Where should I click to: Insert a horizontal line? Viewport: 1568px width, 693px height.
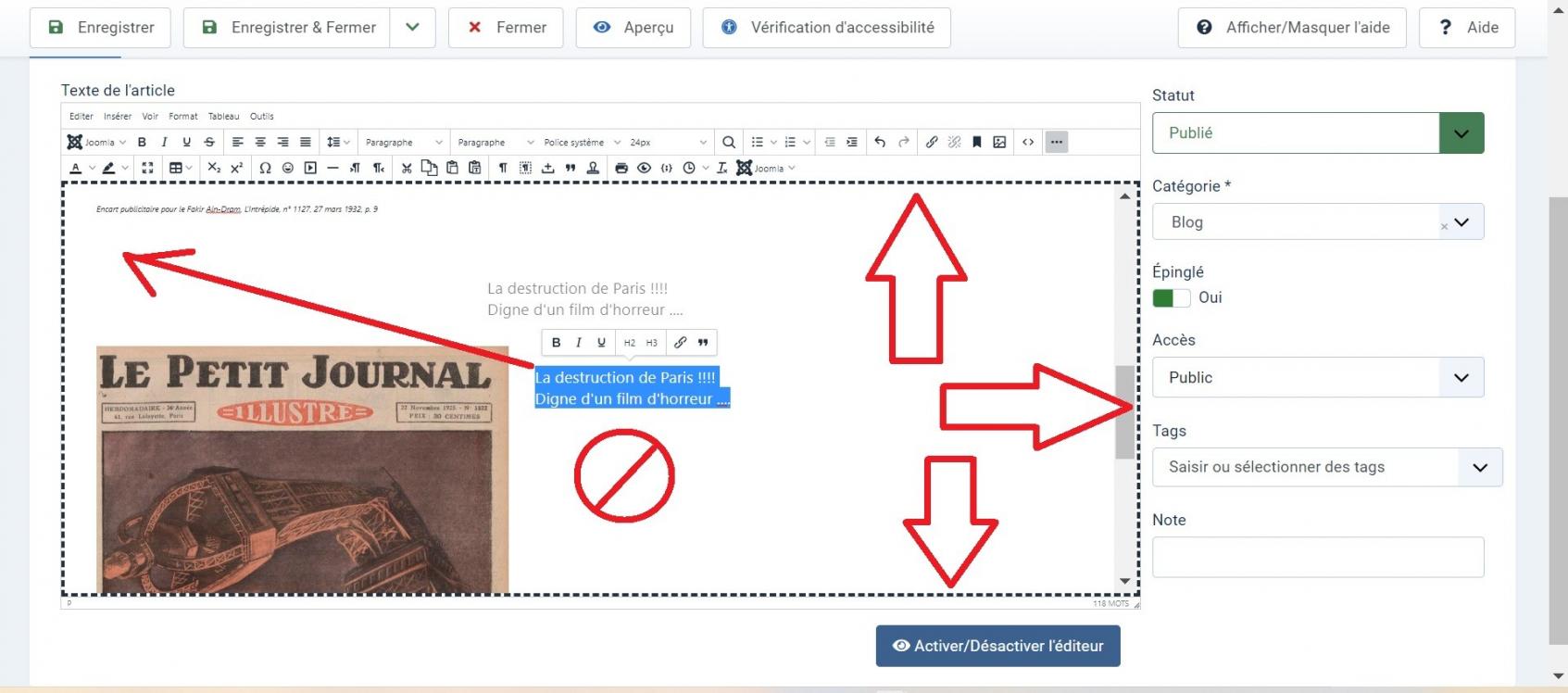click(x=332, y=168)
